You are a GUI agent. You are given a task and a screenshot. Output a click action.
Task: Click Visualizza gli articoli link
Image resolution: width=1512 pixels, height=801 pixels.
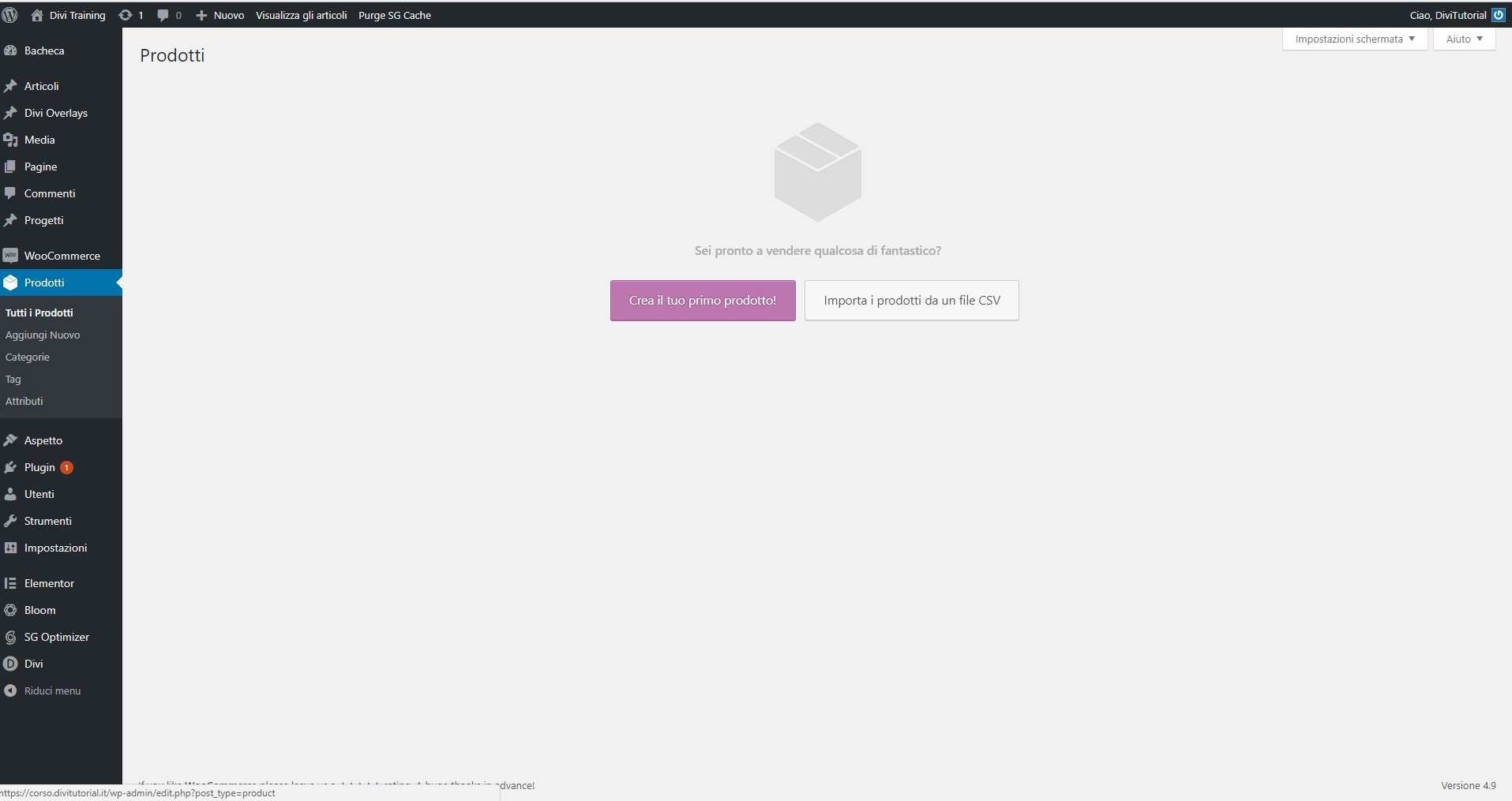(301, 15)
